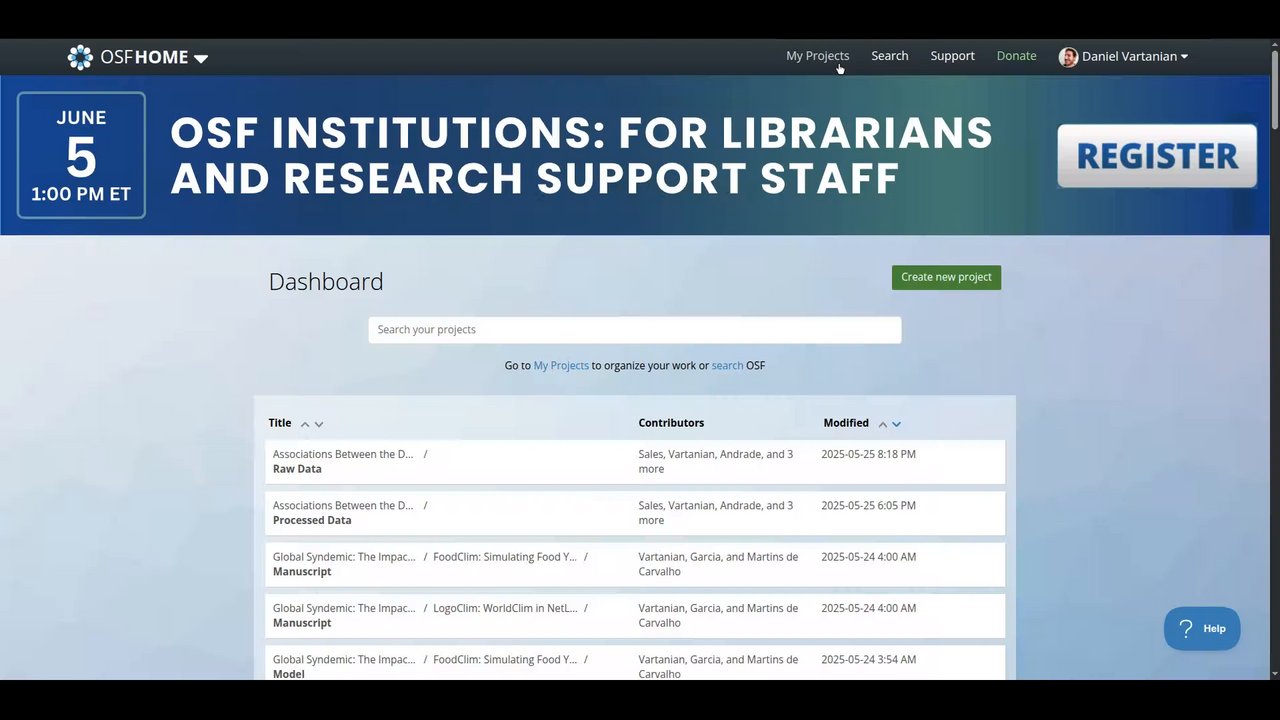Open the LogoClim Manuscript row
The height and width of the screenshot is (720, 1280).
pyautogui.click(x=635, y=616)
